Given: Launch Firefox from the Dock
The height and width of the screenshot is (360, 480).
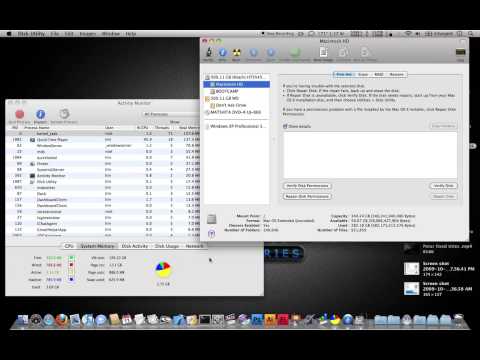Looking at the screenshot, I should coord(62,320).
